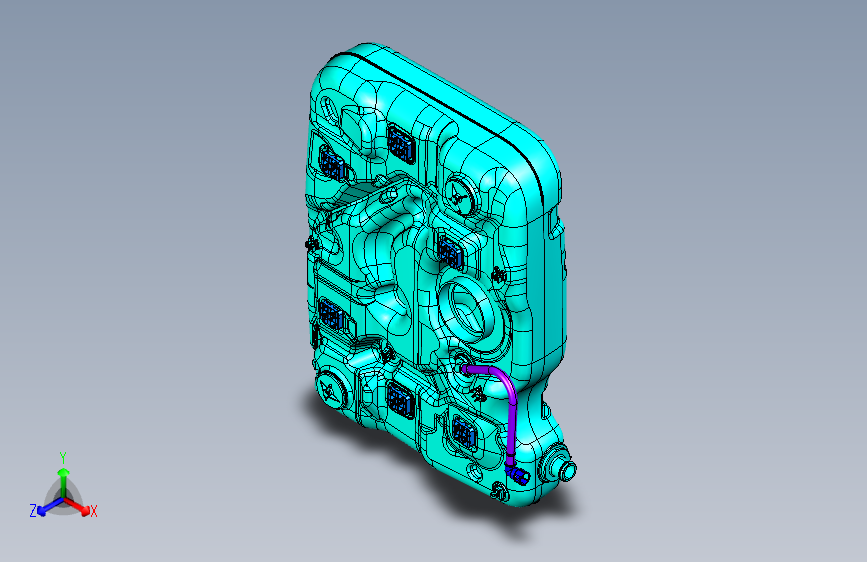The height and width of the screenshot is (562, 867).
Task: Click the blue Z axis of the triad
Action: tap(50, 506)
